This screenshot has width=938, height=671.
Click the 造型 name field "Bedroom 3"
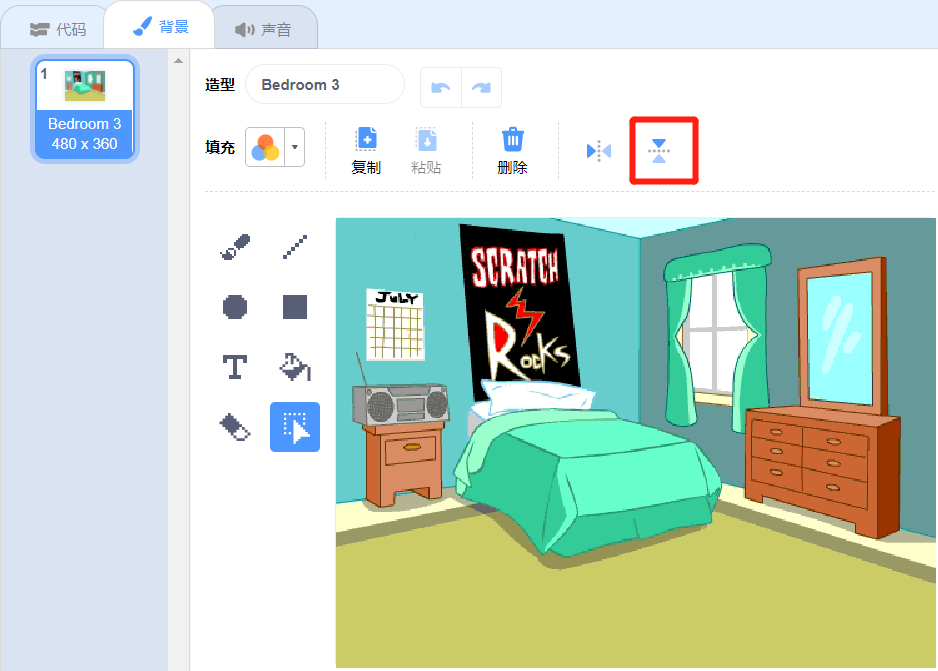click(x=324, y=85)
